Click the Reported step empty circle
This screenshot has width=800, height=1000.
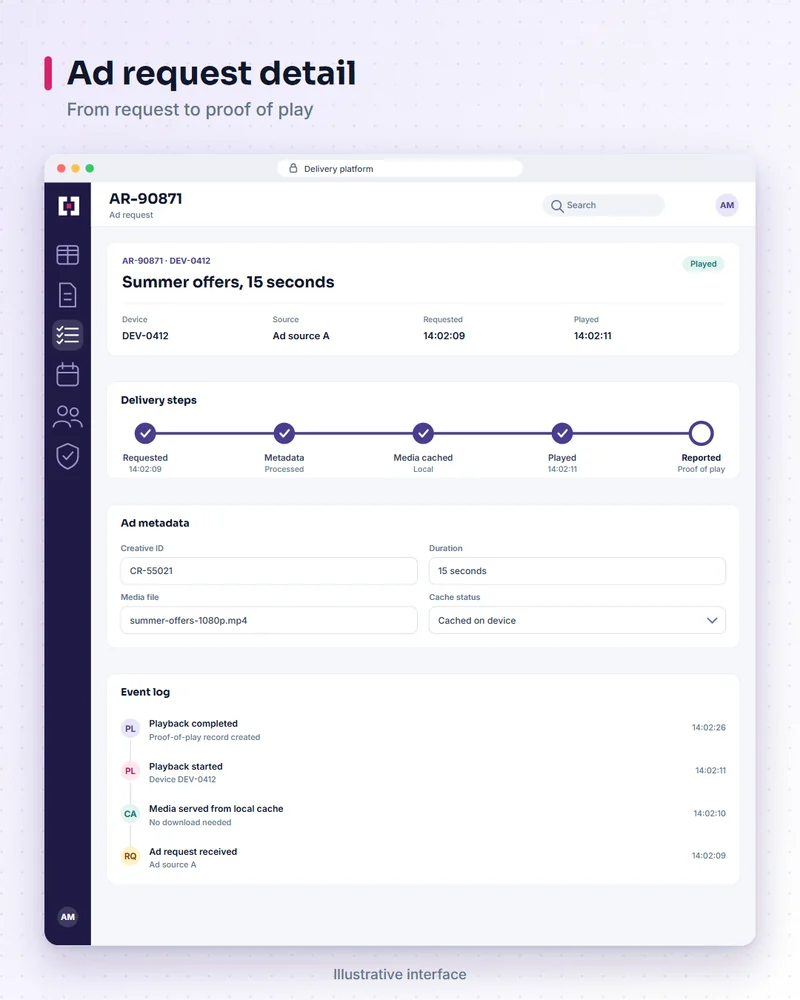(x=701, y=433)
